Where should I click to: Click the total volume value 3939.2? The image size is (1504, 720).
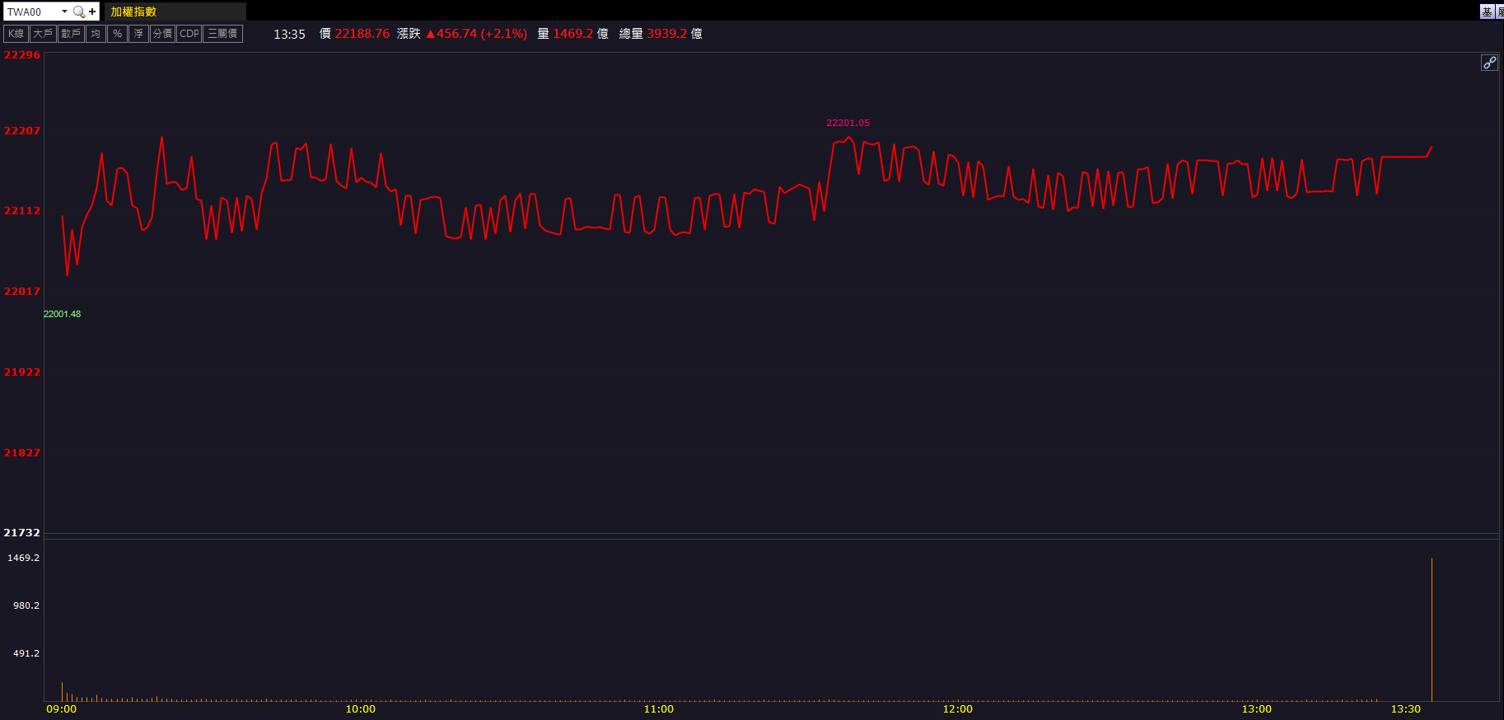pos(667,34)
